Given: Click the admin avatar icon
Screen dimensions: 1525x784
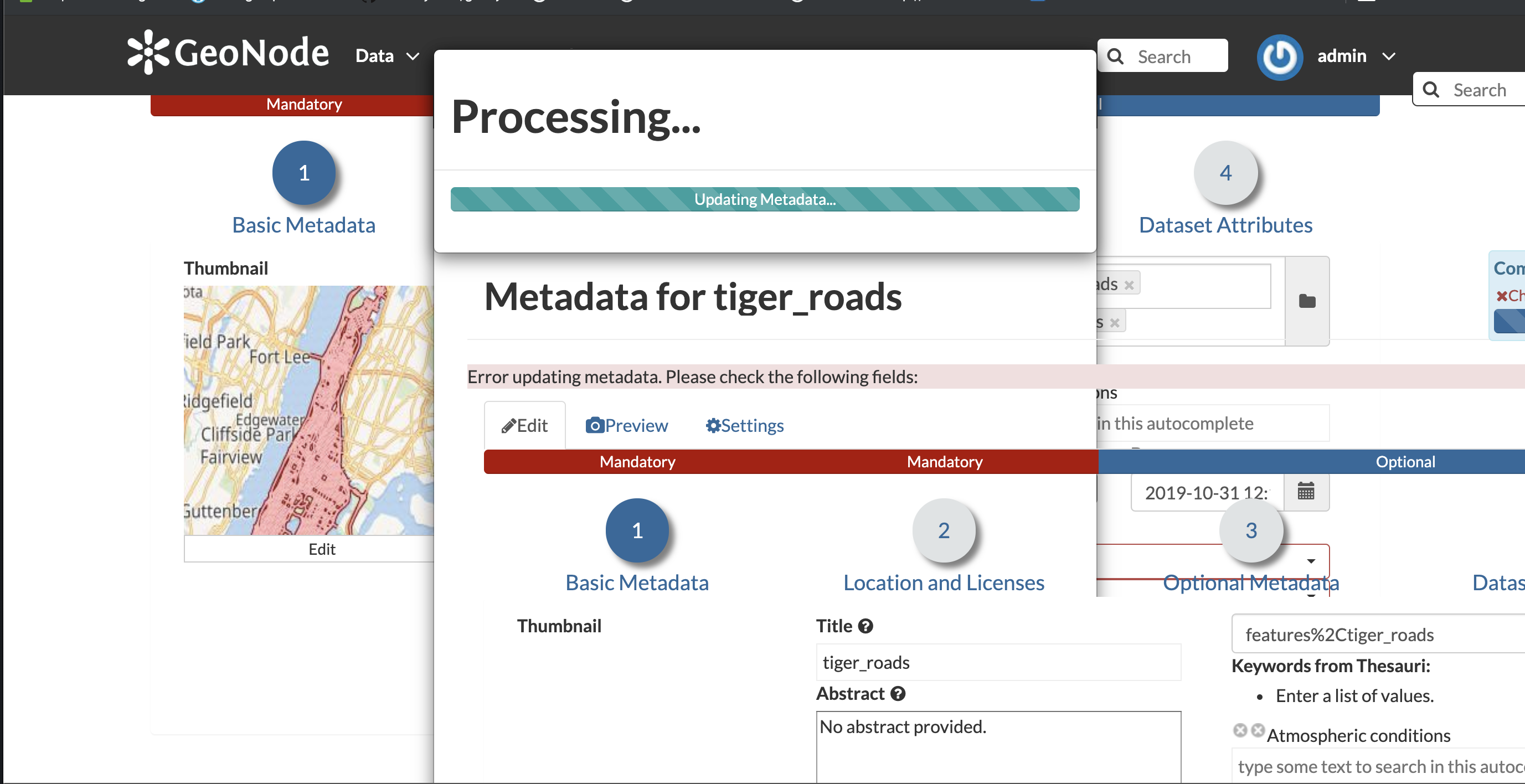Looking at the screenshot, I should 1279,57.
